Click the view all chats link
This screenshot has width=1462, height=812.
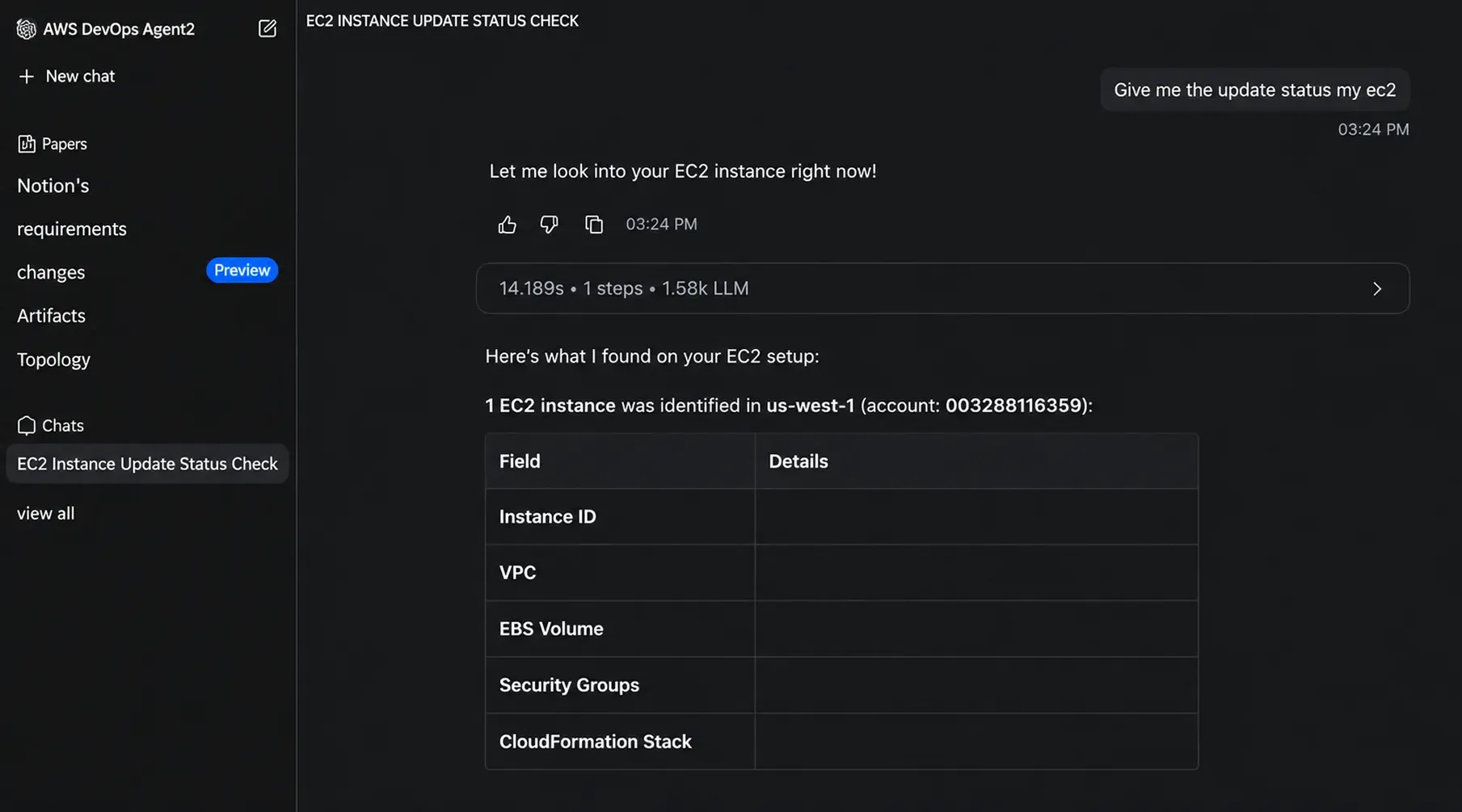pyautogui.click(x=45, y=513)
